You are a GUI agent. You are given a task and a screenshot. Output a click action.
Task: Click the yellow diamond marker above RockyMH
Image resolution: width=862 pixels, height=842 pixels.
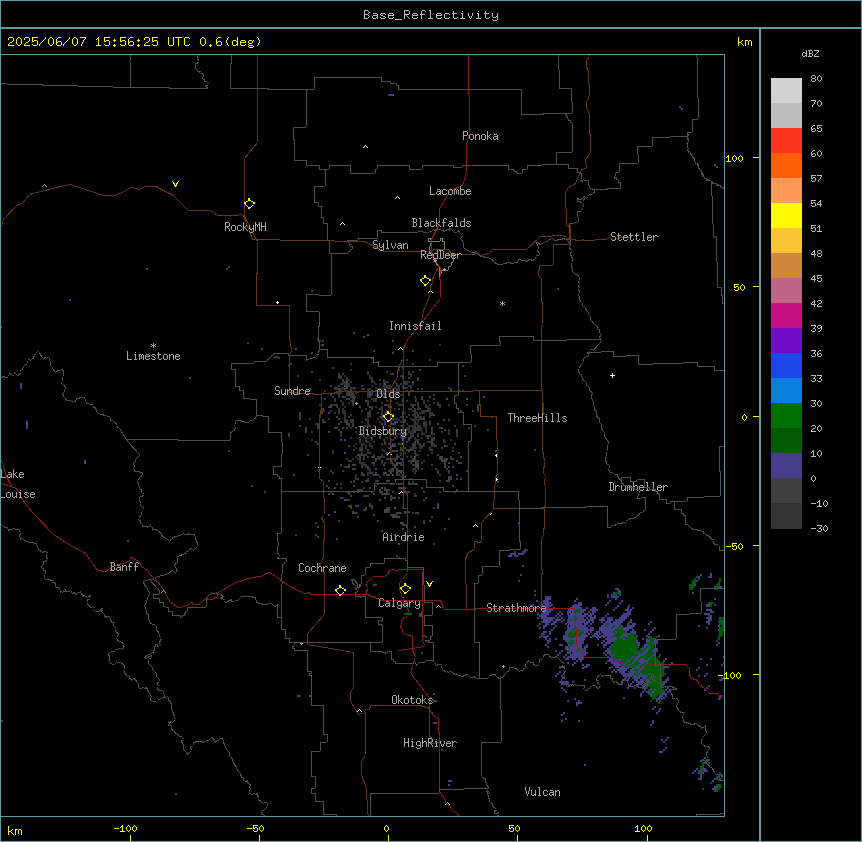(x=249, y=203)
